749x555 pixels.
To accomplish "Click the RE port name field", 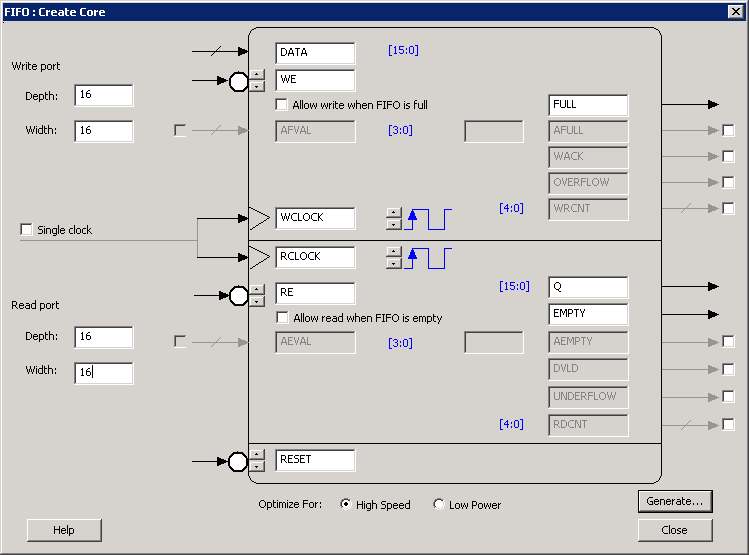I will 315,293.
